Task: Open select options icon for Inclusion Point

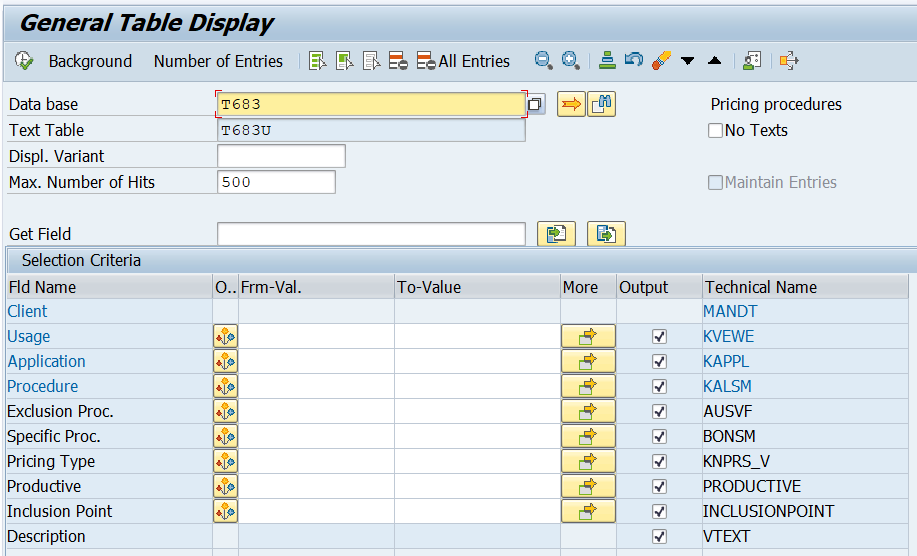Action: [225, 512]
